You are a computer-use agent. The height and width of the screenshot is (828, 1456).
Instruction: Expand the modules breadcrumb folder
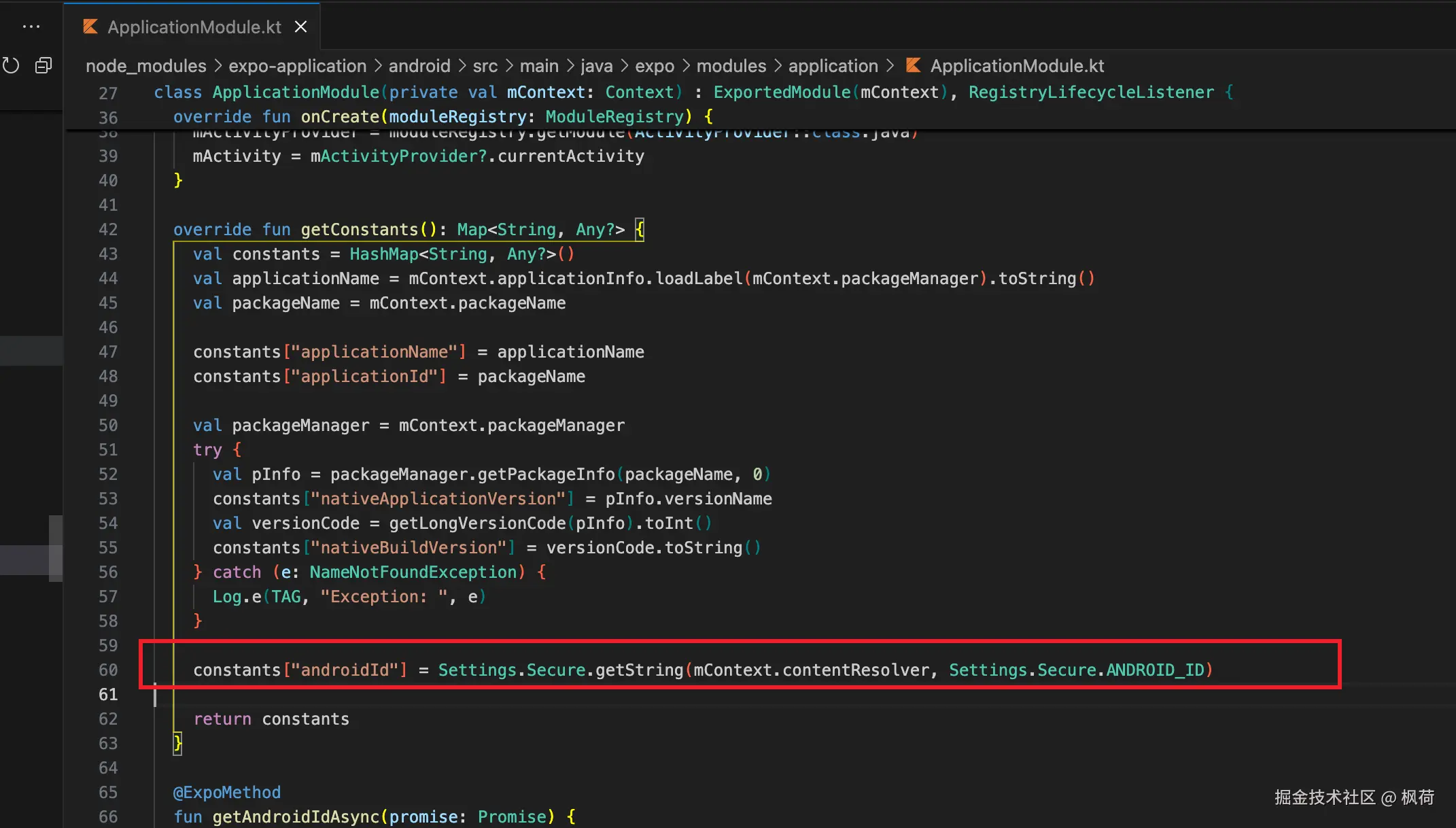coord(731,66)
